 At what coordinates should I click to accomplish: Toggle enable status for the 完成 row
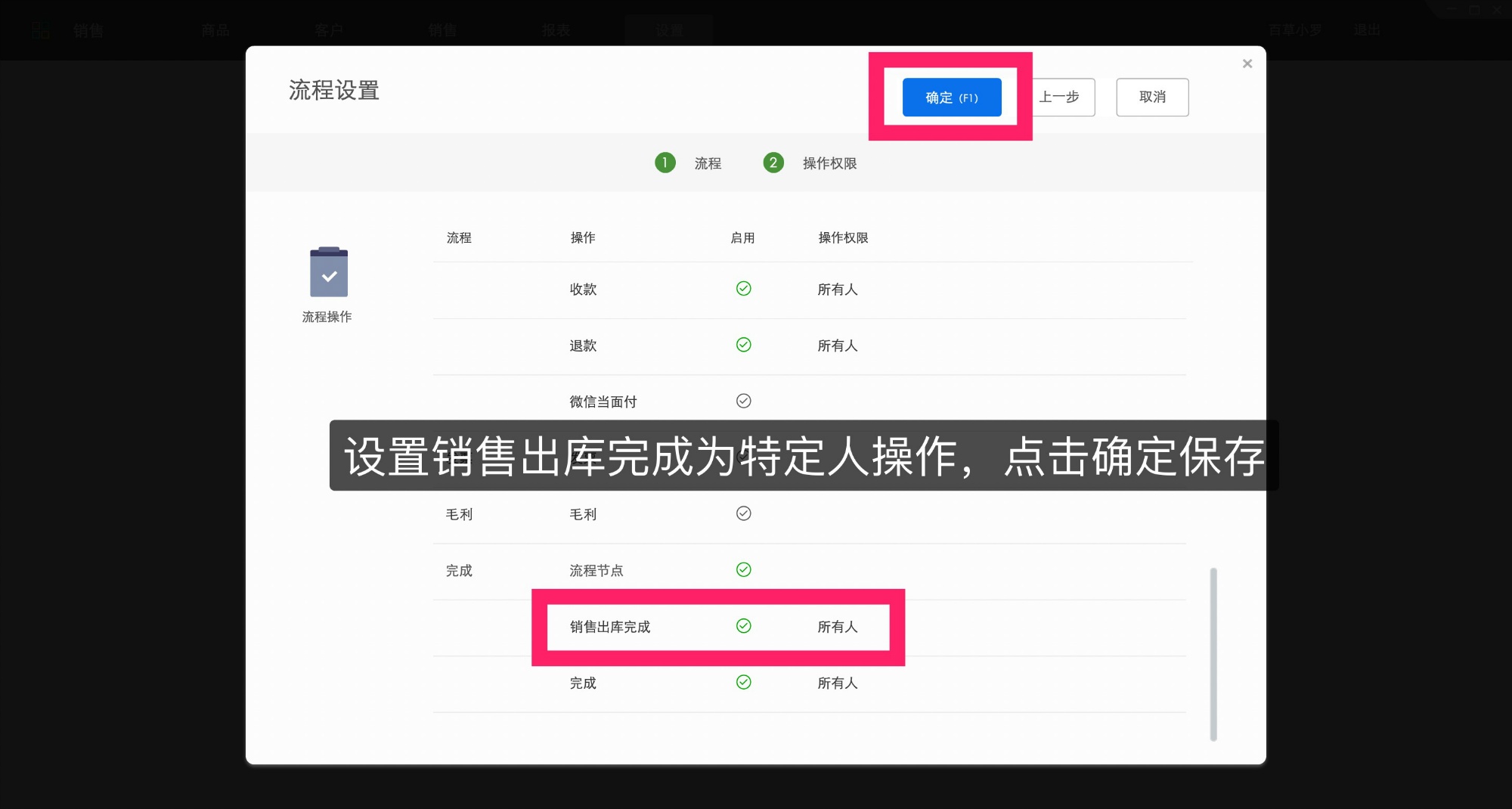pyautogui.click(x=744, y=682)
